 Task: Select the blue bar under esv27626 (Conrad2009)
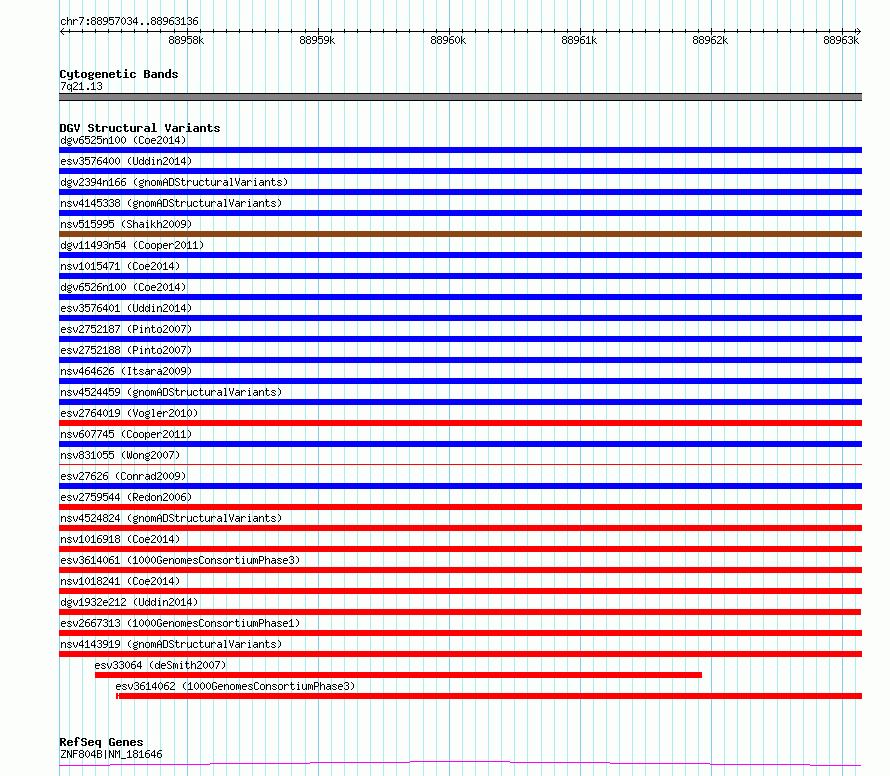pyautogui.click(x=460, y=486)
